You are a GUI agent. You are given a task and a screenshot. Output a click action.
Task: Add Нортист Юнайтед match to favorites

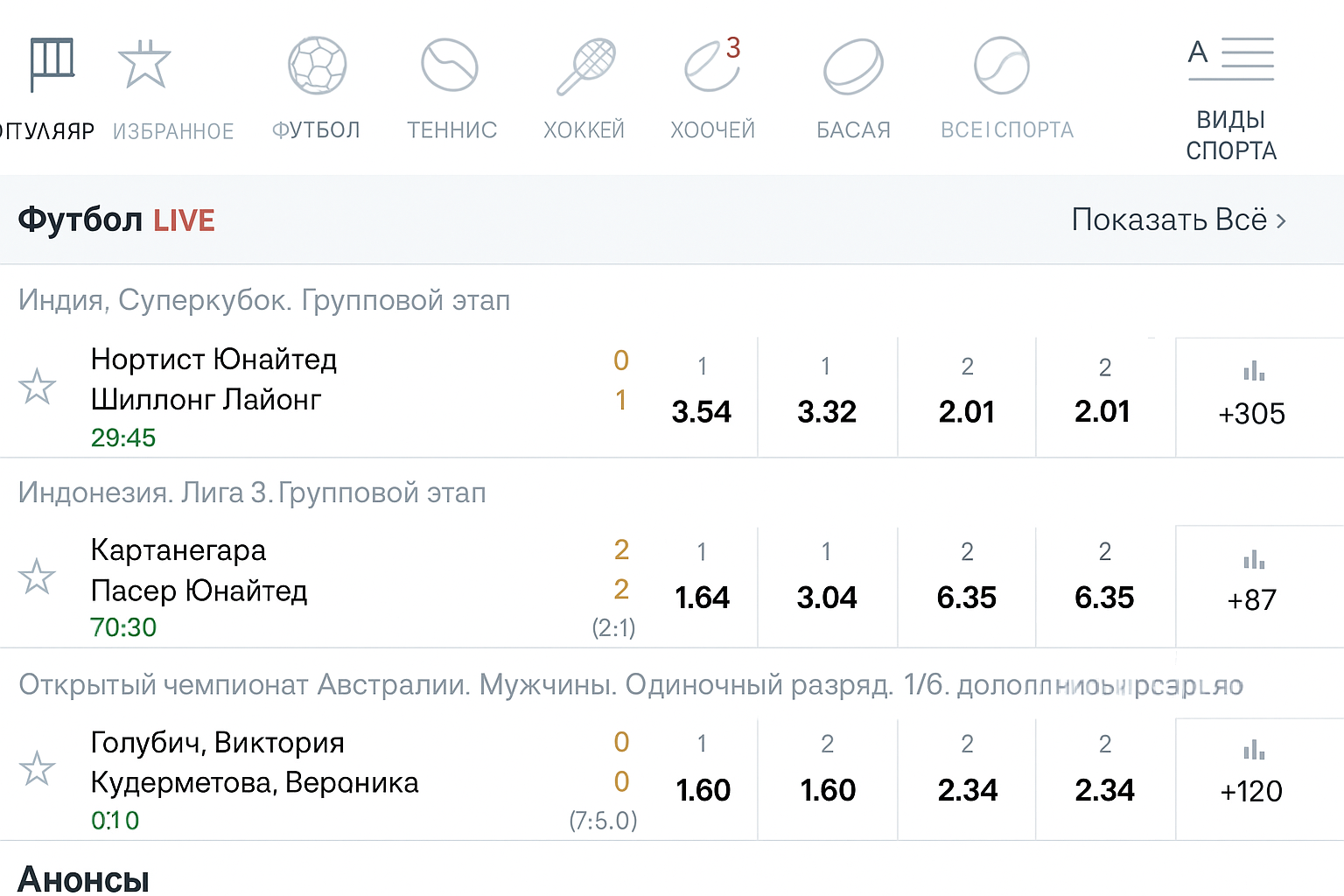point(38,387)
